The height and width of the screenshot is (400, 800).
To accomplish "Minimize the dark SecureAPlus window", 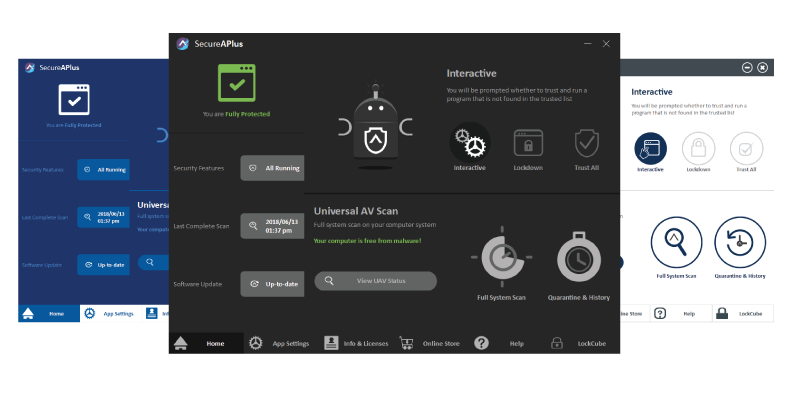I will (x=588, y=44).
